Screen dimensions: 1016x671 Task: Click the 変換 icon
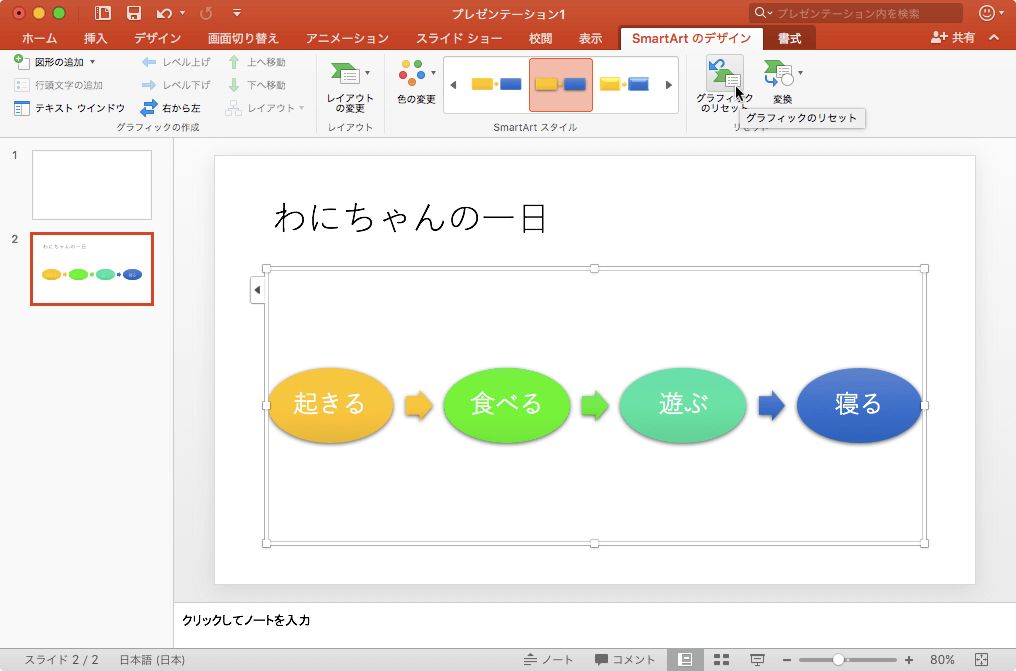point(776,75)
